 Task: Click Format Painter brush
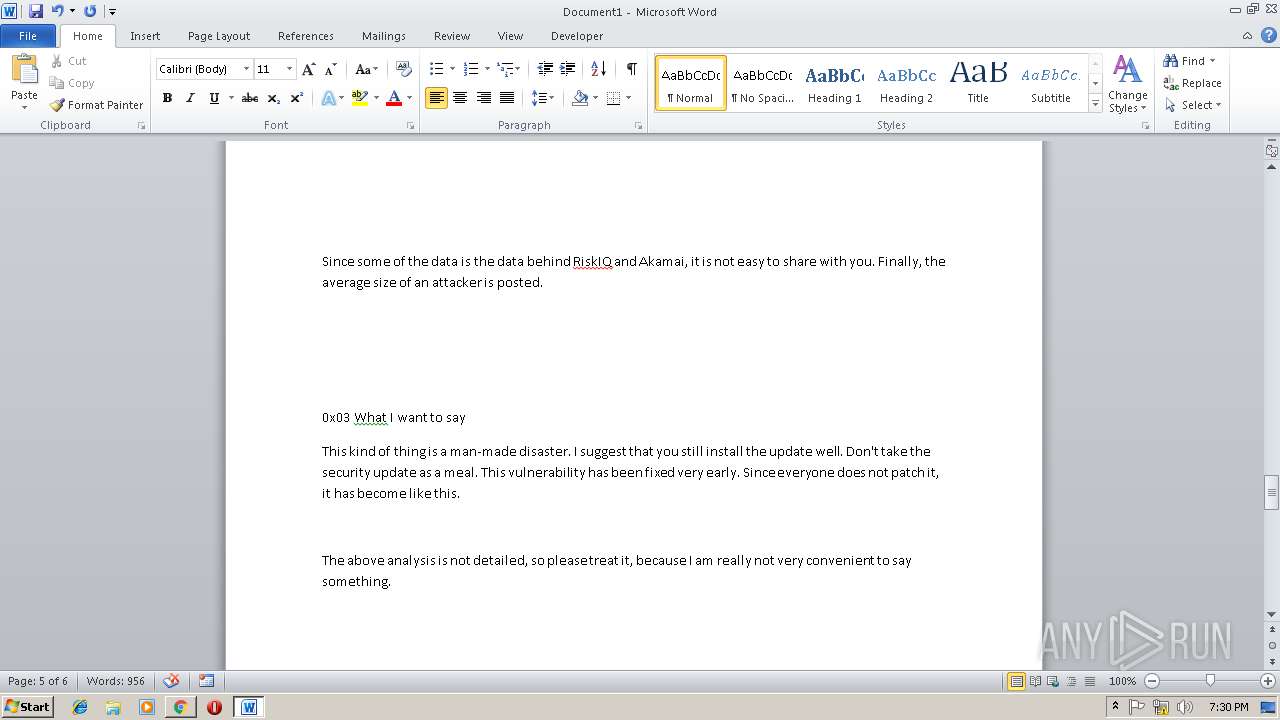click(x=96, y=105)
